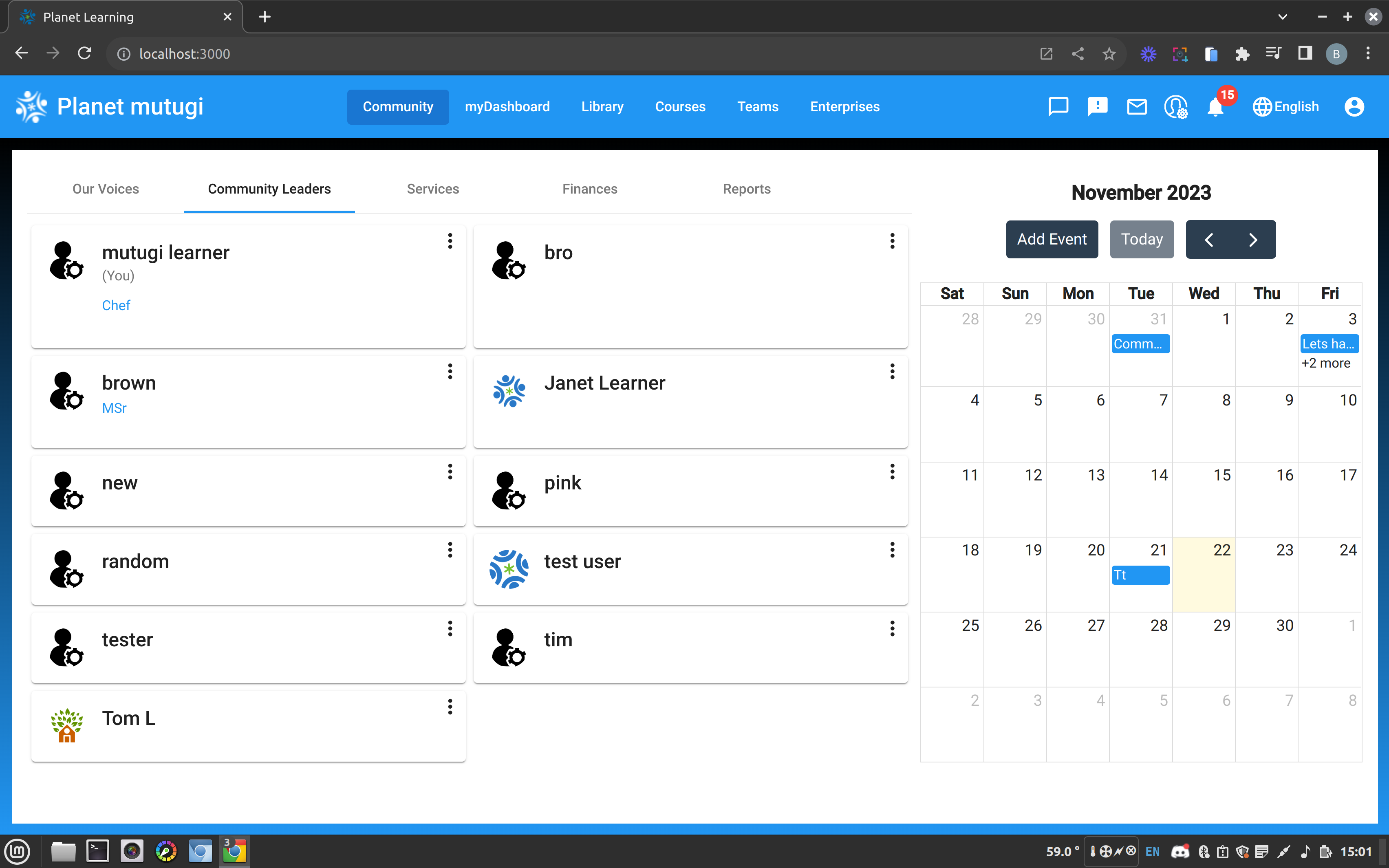Click the Add Event button

click(1052, 239)
